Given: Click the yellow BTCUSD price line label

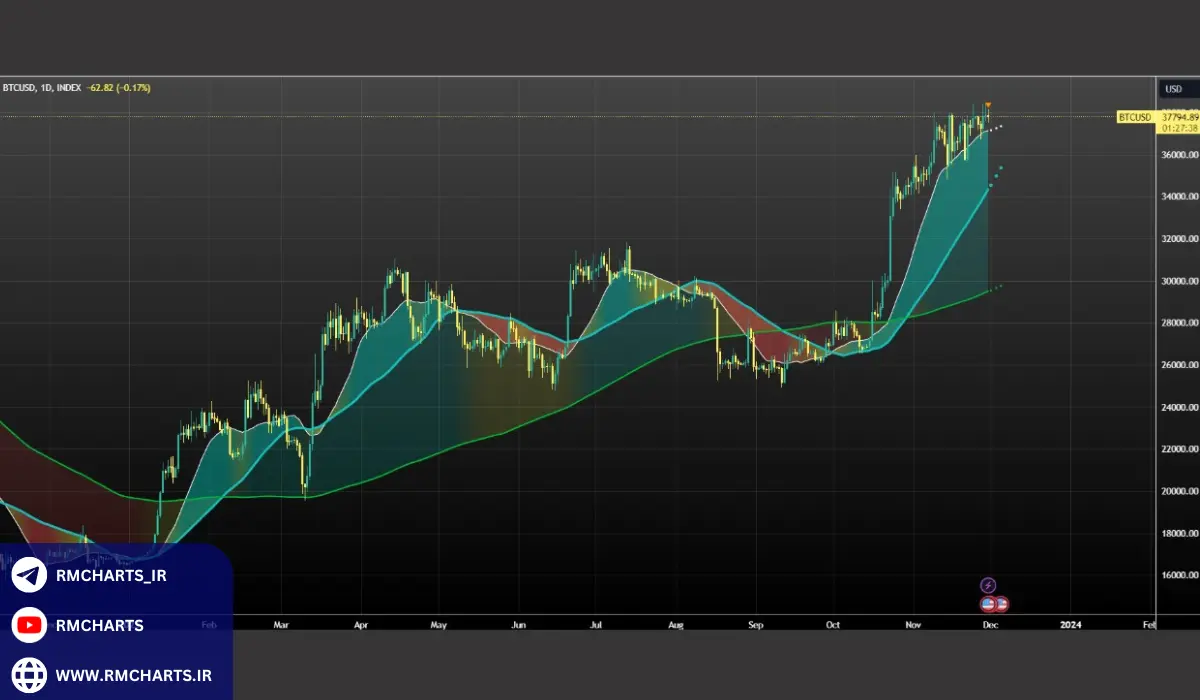Looking at the screenshot, I should pos(1135,117).
